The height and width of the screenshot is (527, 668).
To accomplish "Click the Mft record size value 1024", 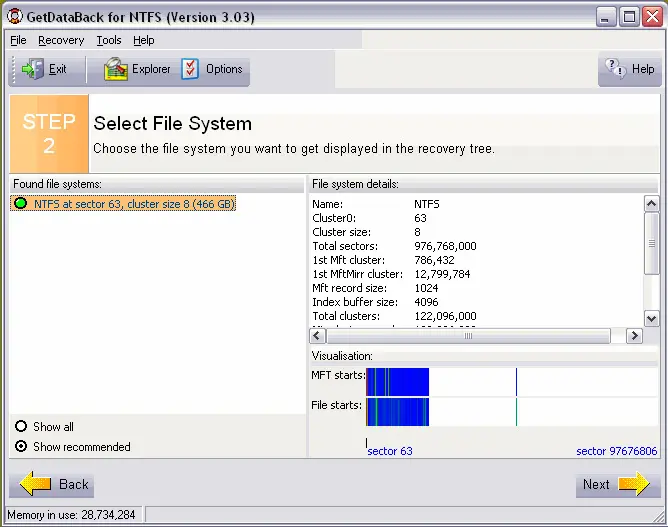I will (426, 288).
